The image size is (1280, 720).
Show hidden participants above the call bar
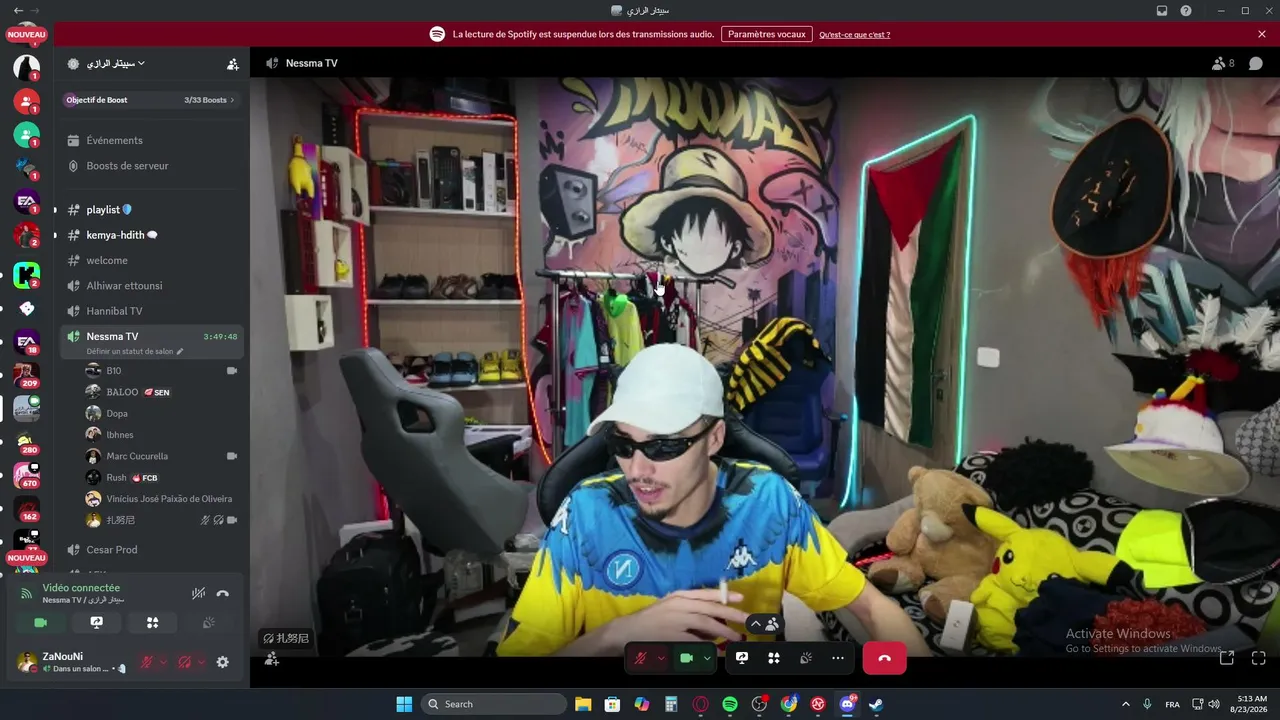pos(765,624)
